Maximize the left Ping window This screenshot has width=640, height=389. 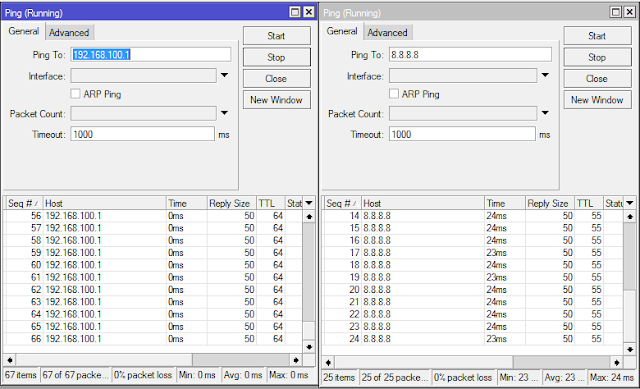click(295, 12)
